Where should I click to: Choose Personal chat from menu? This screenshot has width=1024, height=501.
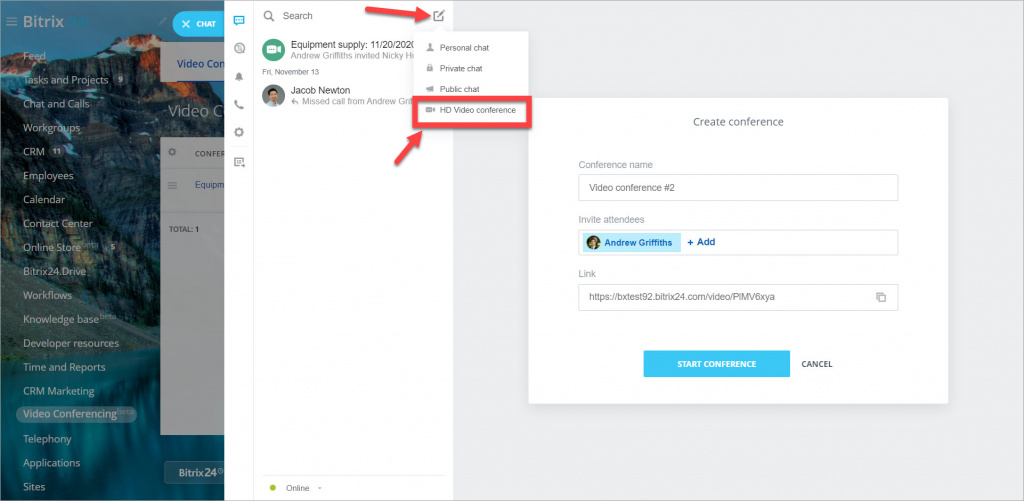[x=464, y=48]
